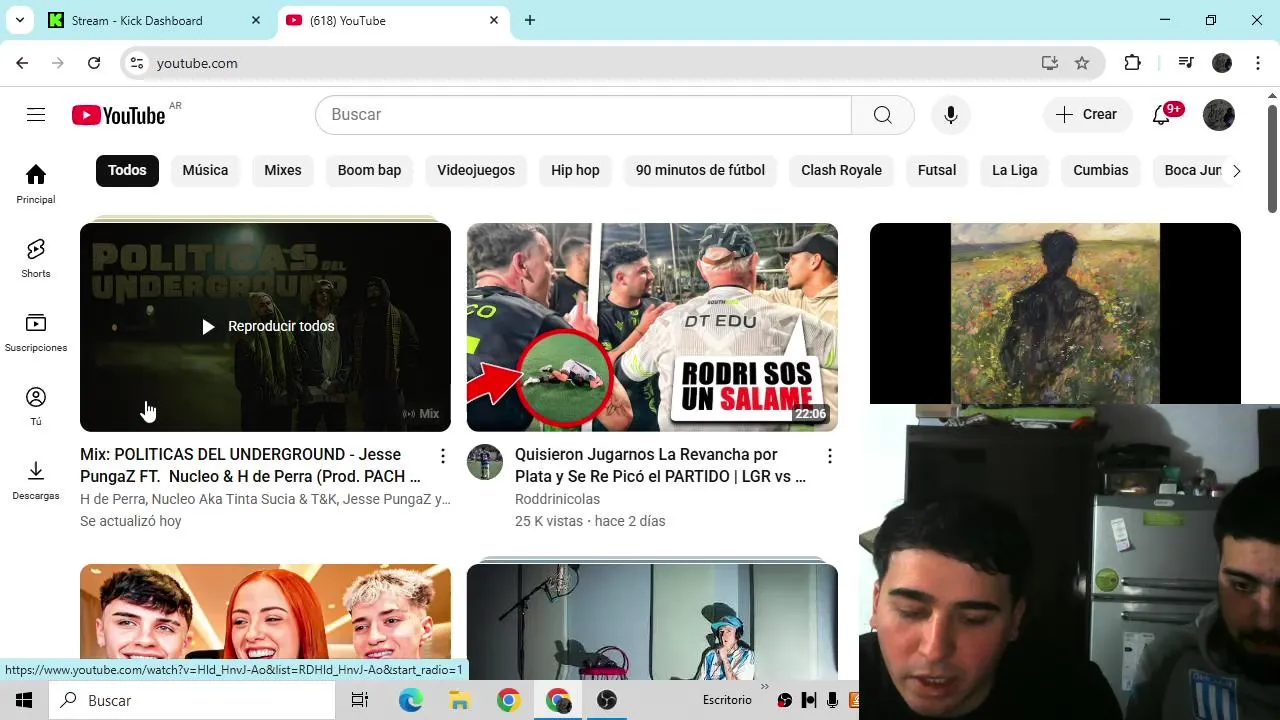Click the site info icon in address bar
1280x720 pixels.
click(x=138, y=63)
